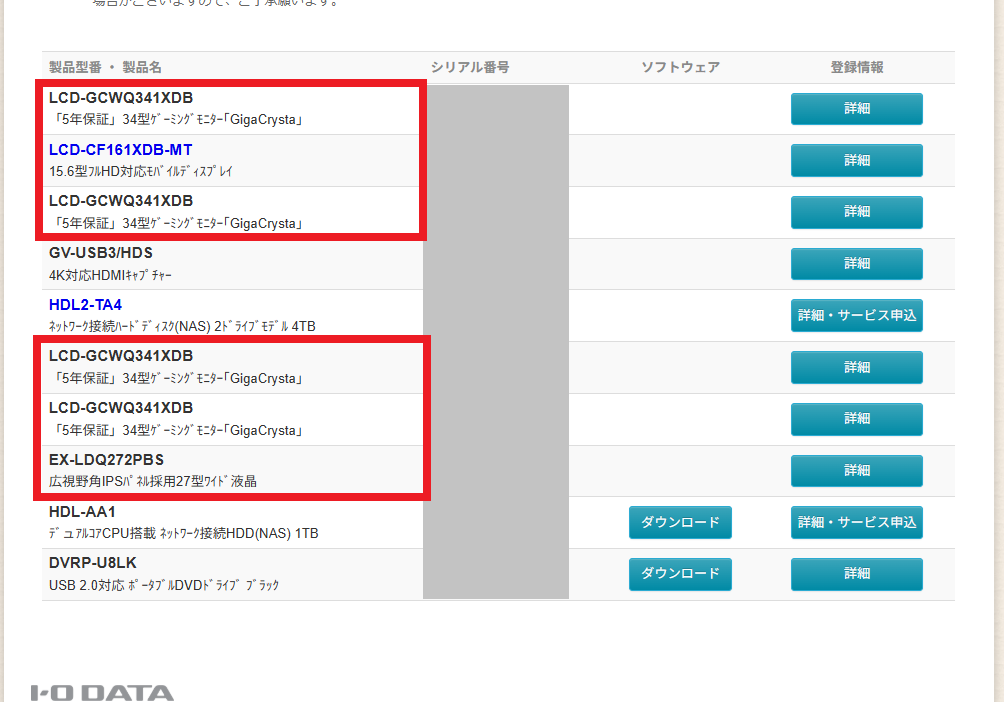Click ダウンロード for HDL-AA1

[680, 522]
